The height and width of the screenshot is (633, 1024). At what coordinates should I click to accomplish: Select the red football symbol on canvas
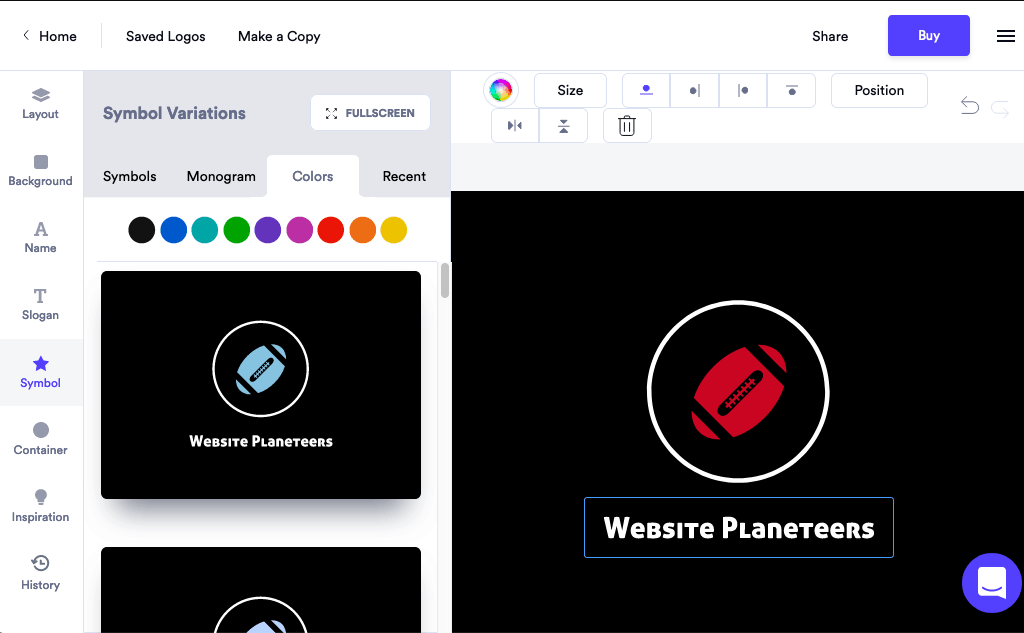coord(739,391)
